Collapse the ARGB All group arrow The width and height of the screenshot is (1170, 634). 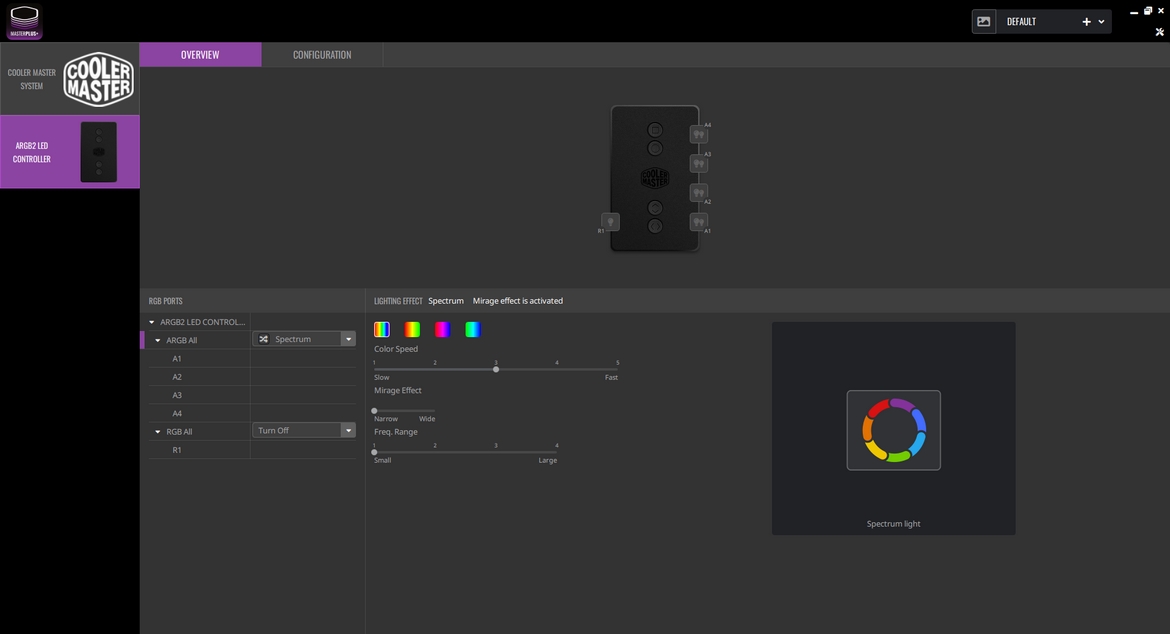157,340
